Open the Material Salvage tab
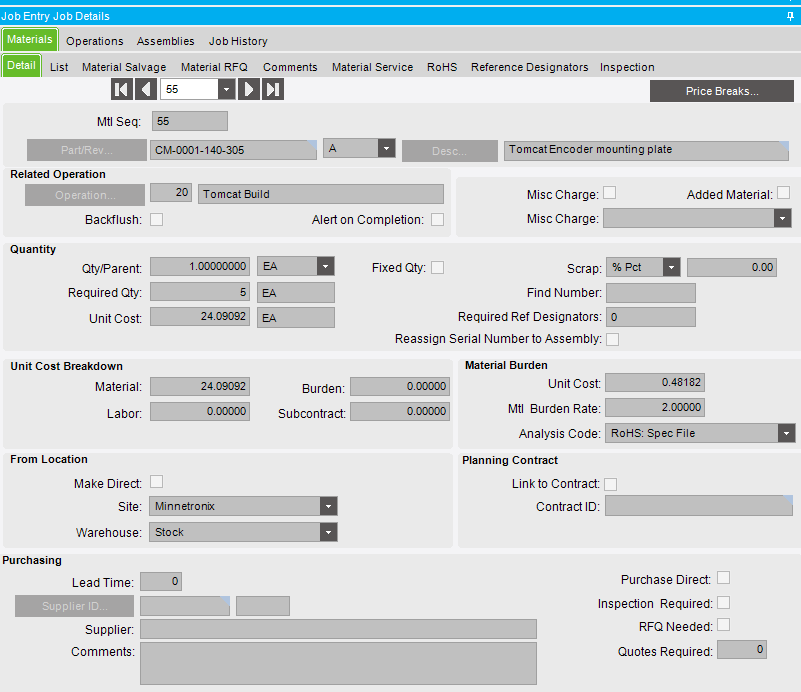Screen dimensions: 801x692 tap(124, 67)
